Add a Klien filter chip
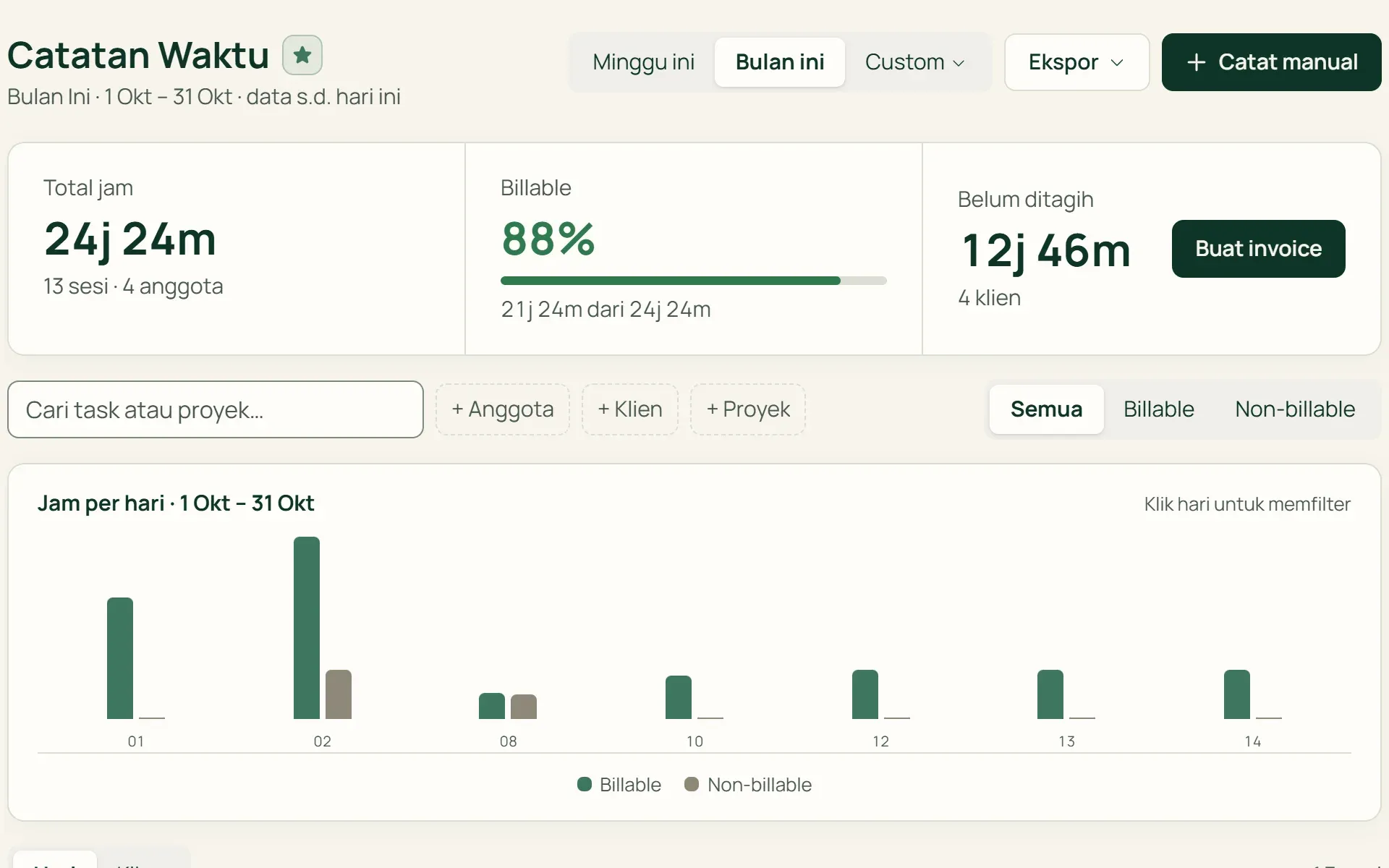Image resolution: width=1389 pixels, height=868 pixels. [x=630, y=409]
